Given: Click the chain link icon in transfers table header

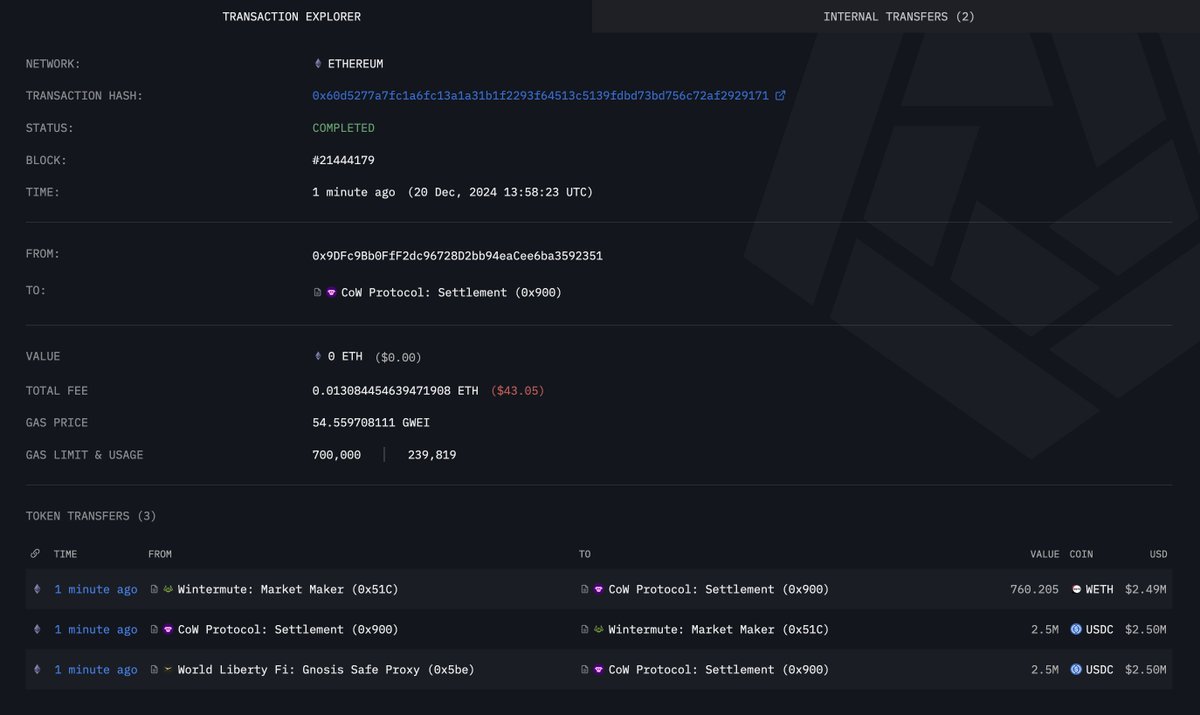Looking at the screenshot, I should (36, 553).
